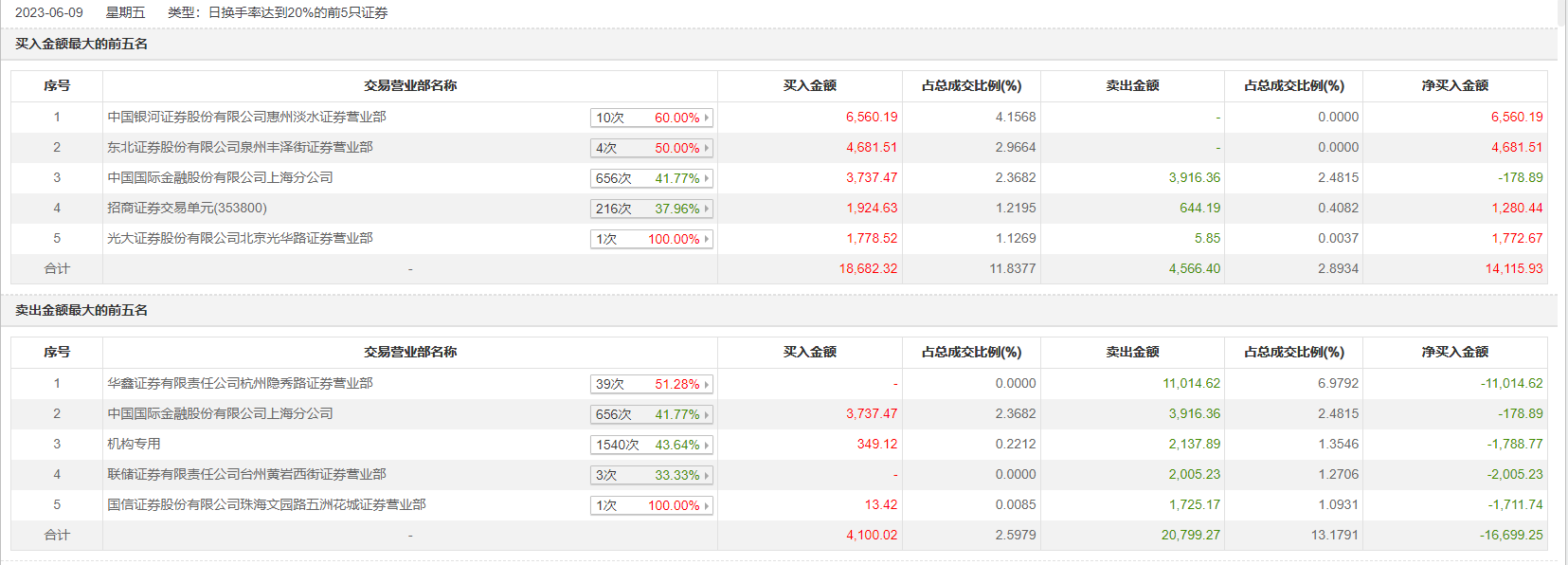Expand the 10次 60.00% record badge
The height and width of the screenshot is (565, 1568).
[x=651, y=118]
